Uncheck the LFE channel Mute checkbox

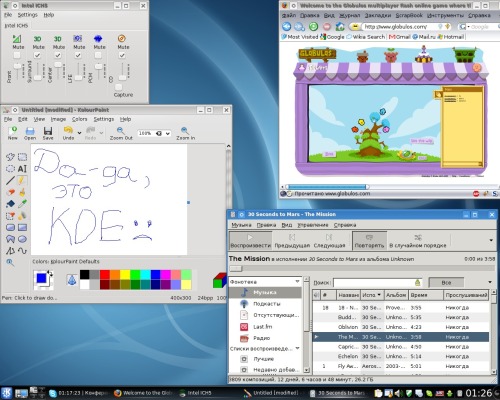click(78, 55)
